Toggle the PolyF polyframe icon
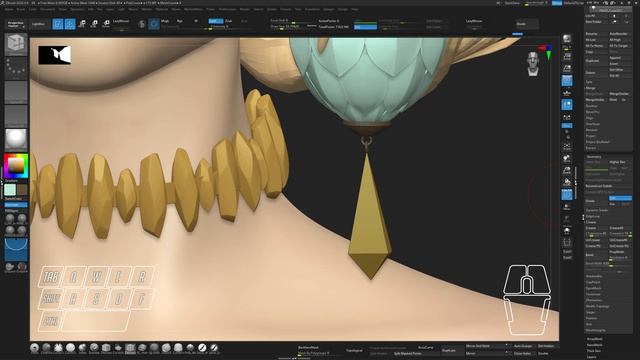The width and height of the screenshot is (640, 360). coord(567,194)
